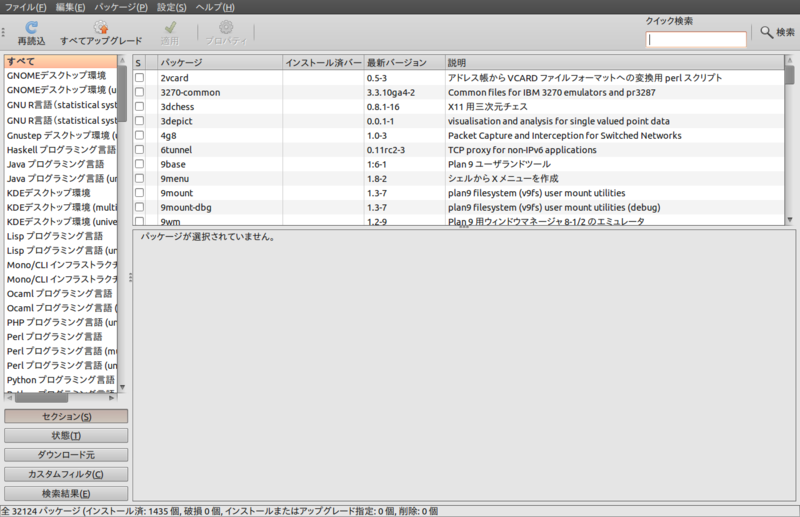This screenshot has width=800, height=517.
Task: Click the 状態(T) filter button
Action: click(x=66, y=435)
